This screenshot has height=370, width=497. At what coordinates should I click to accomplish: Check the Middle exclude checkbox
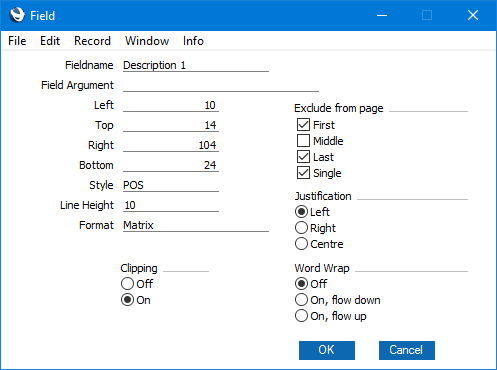pos(303,141)
